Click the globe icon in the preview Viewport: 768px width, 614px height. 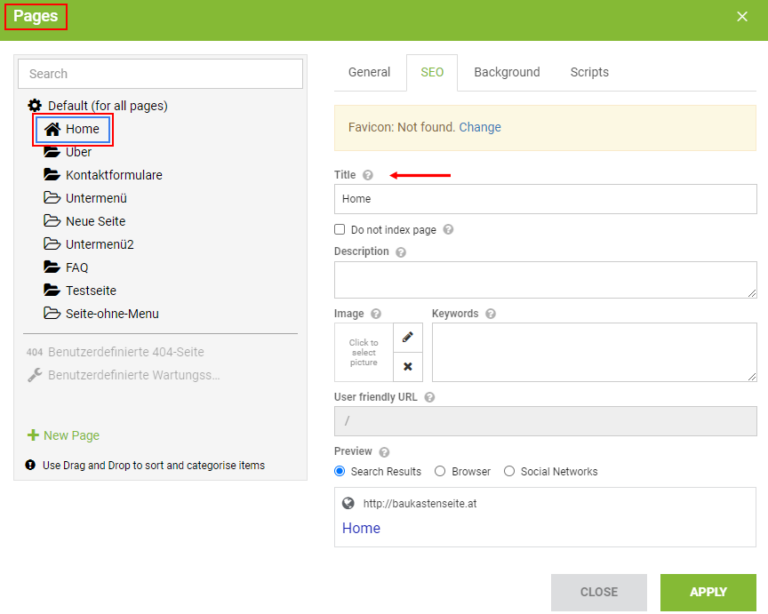[348, 503]
